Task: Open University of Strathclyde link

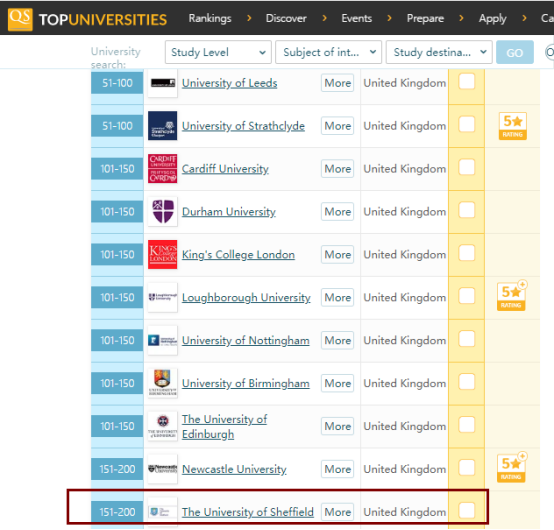Action: coord(243,126)
